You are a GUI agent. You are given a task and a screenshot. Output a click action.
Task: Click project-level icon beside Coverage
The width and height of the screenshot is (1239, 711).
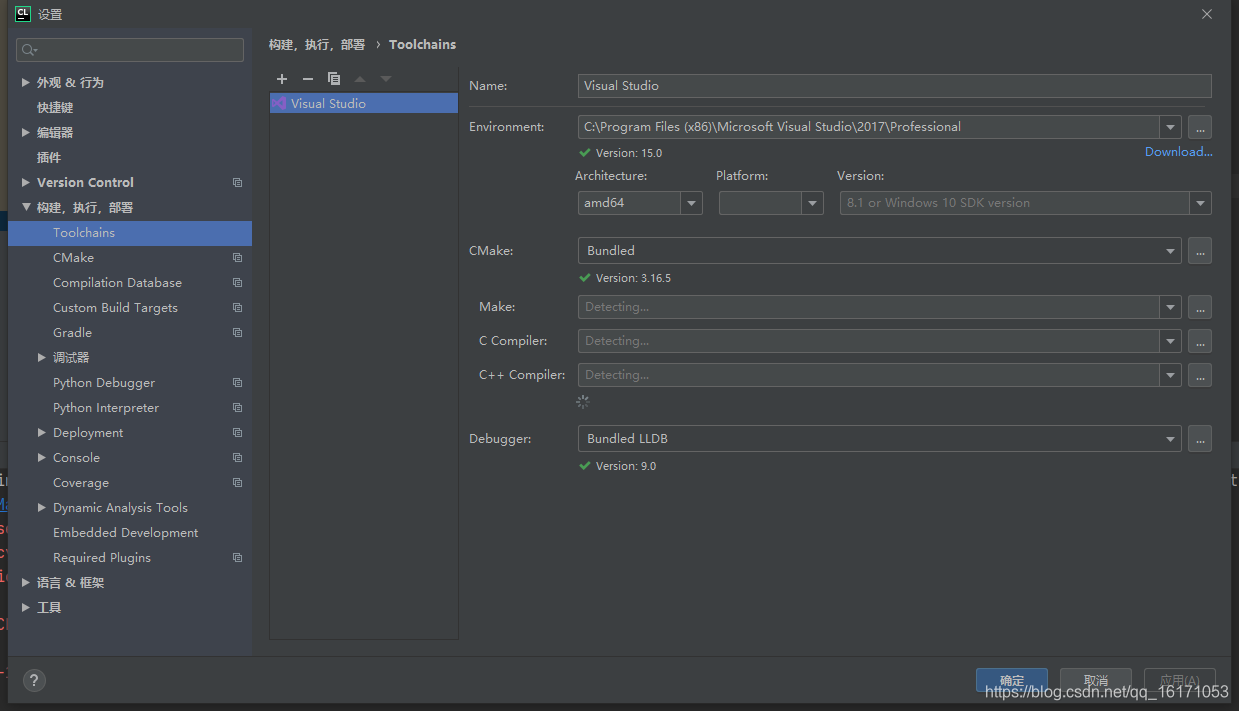pos(237,482)
